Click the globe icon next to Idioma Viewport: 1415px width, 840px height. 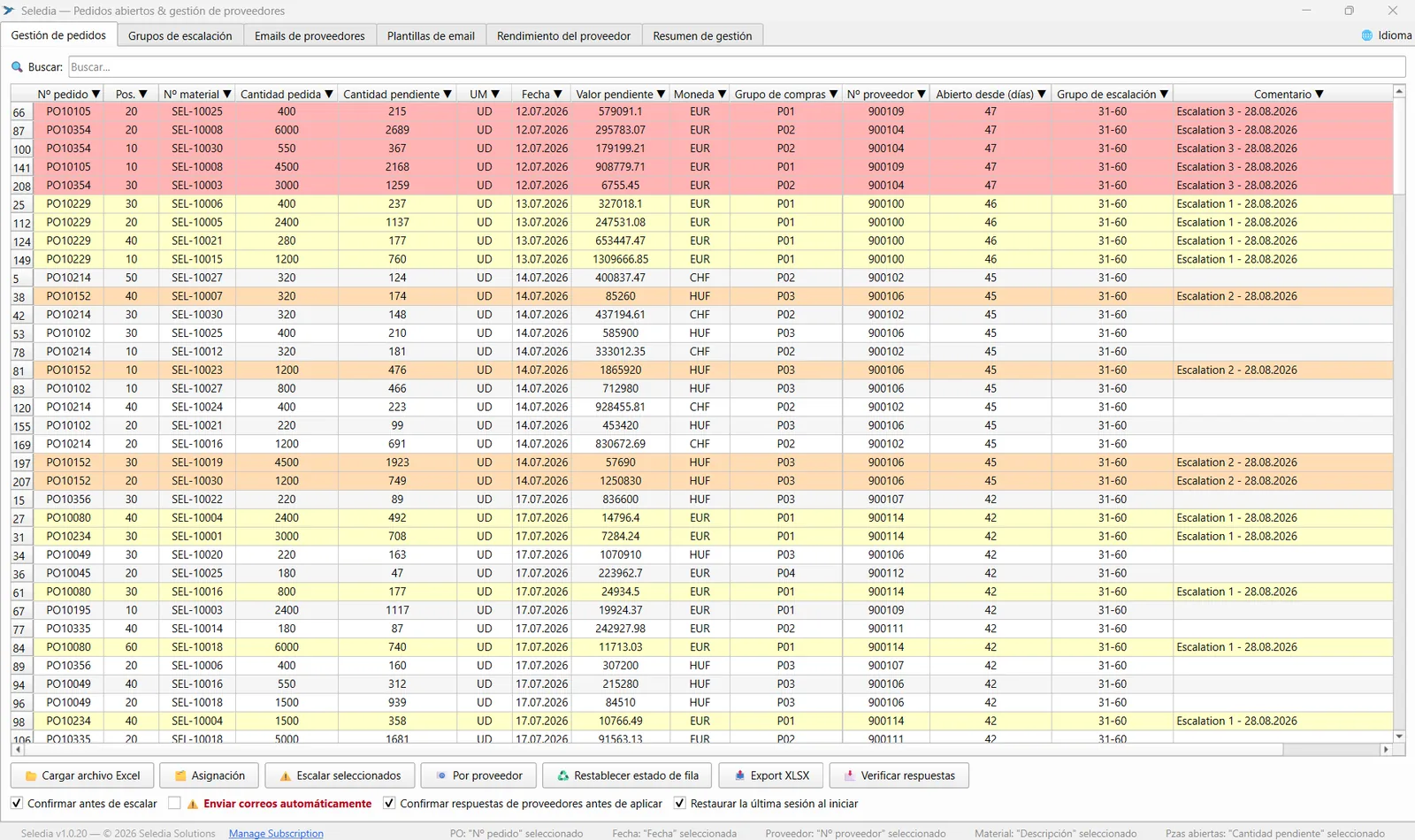pos(1367,35)
